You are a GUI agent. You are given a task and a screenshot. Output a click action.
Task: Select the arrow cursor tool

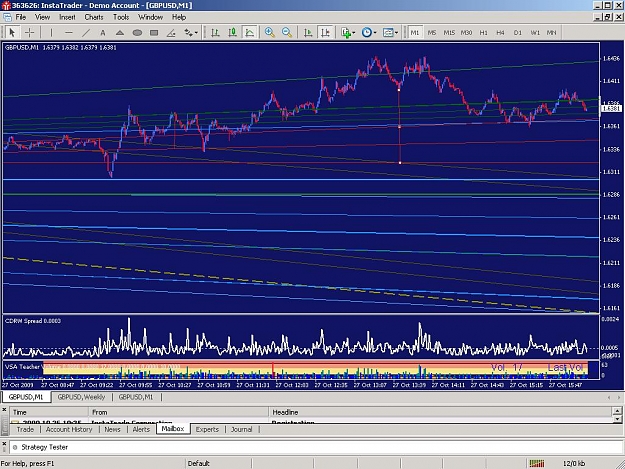click(12, 33)
